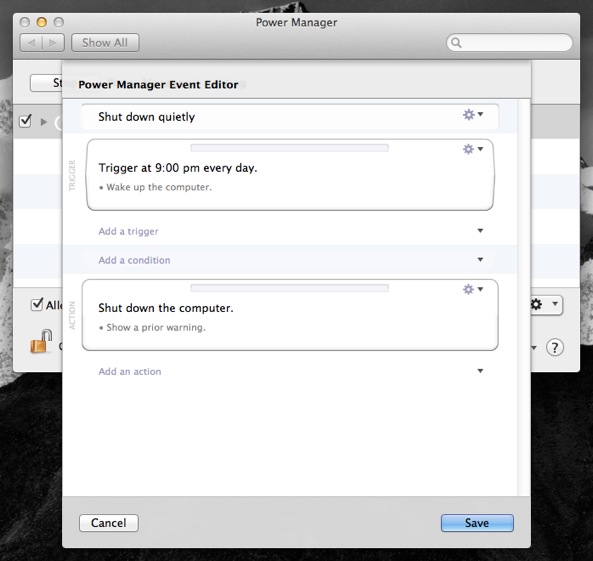Go back with the toolbar left arrow

click(x=31, y=43)
